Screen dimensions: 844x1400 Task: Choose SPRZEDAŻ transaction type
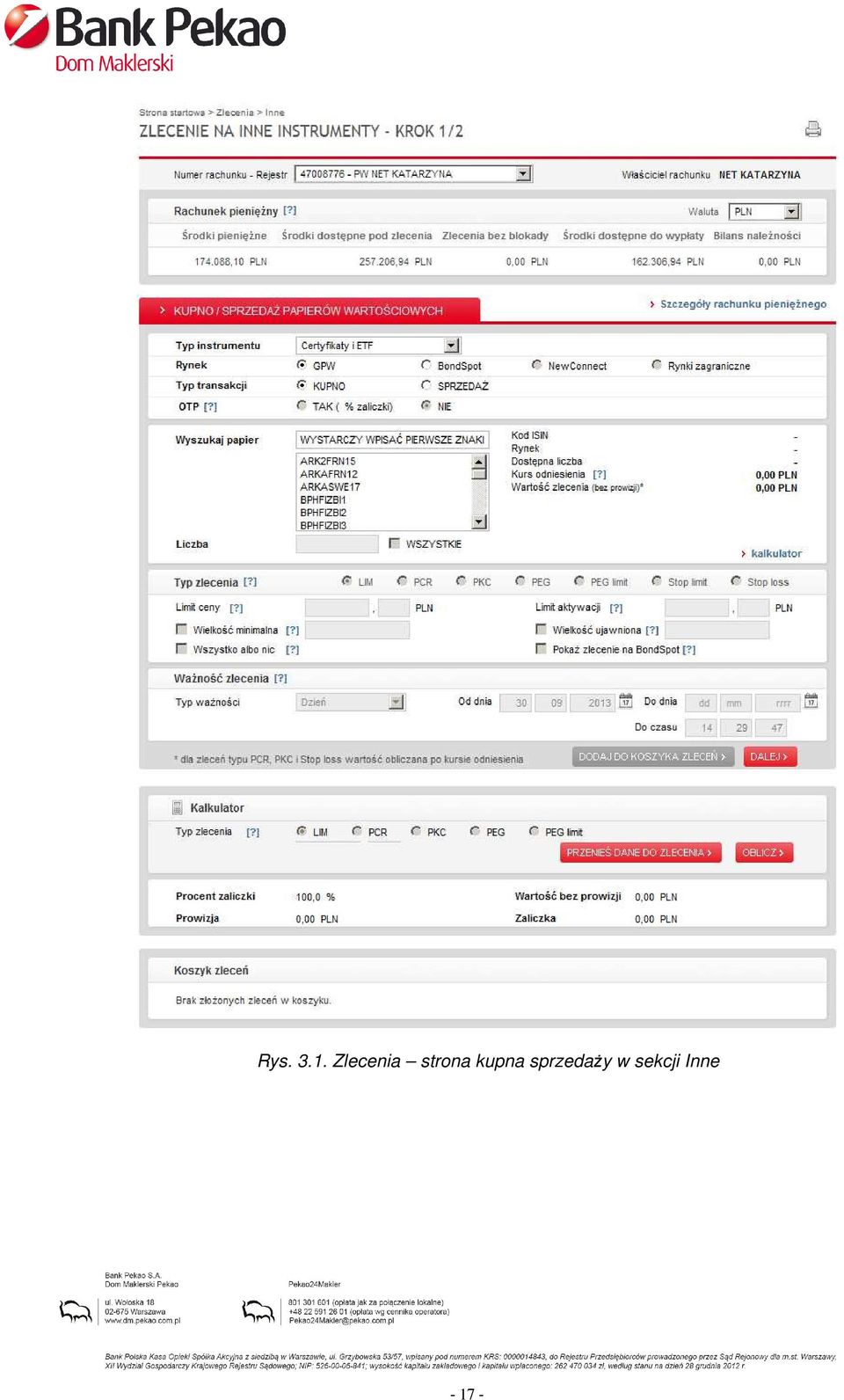[426, 385]
